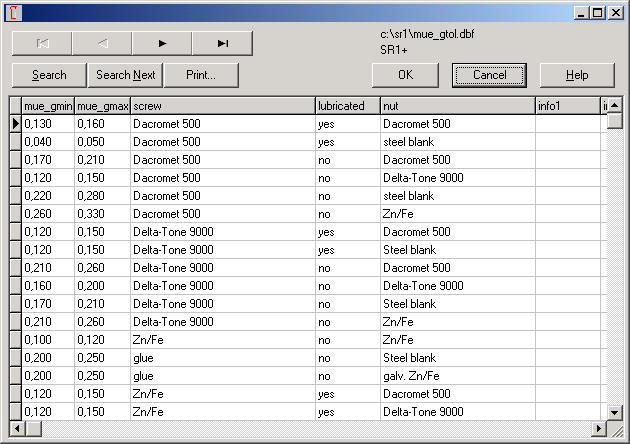Click the mue_gmin column header
Screen dimensions: 630x444
(x=48, y=106)
